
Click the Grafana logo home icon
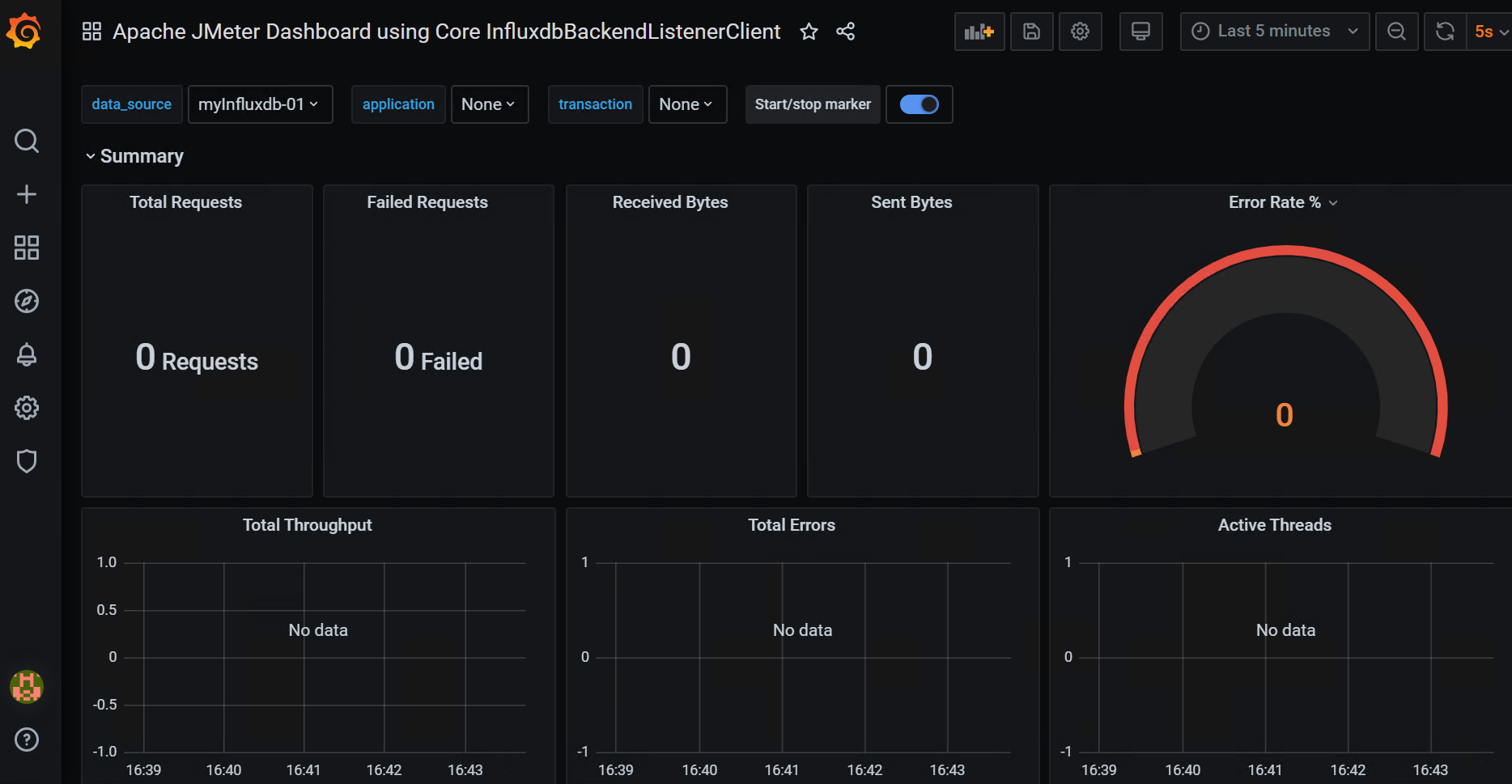tap(24, 32)
